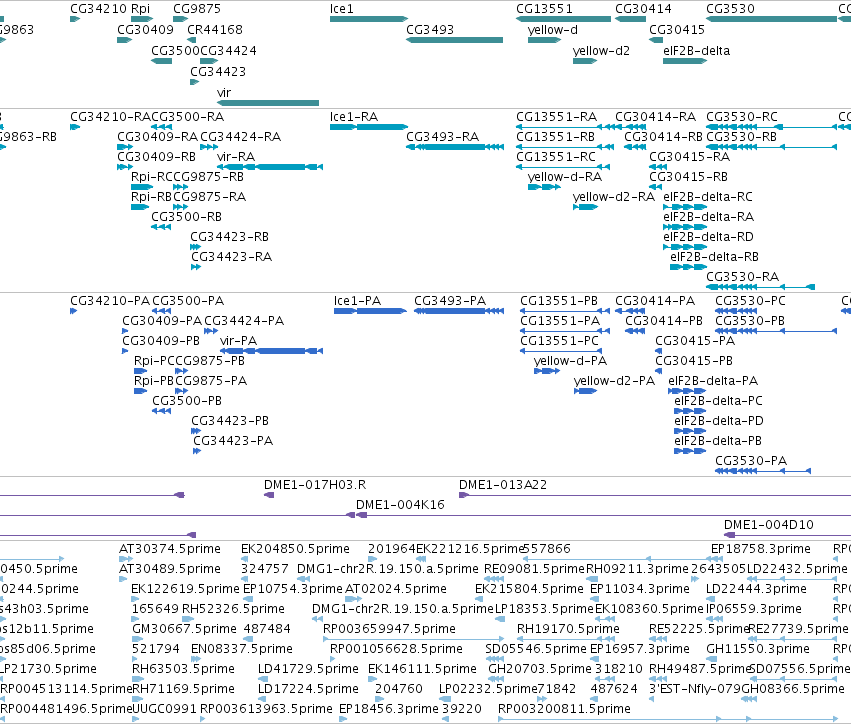
Task: Click the LD41729.5prime EST label
Action: tap(308, 669)
